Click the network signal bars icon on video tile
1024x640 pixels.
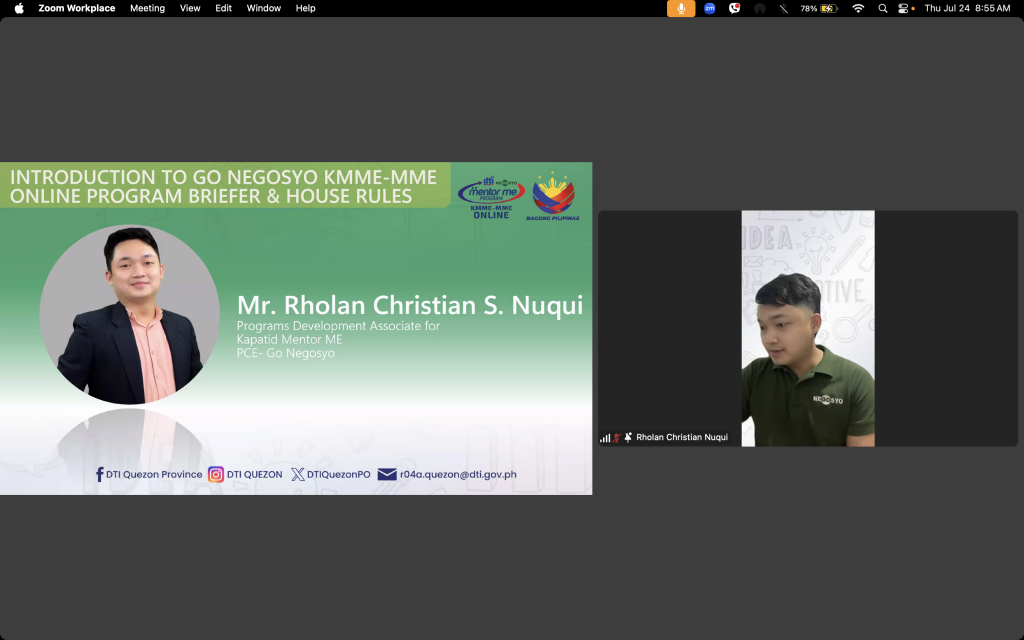[605, 438]
